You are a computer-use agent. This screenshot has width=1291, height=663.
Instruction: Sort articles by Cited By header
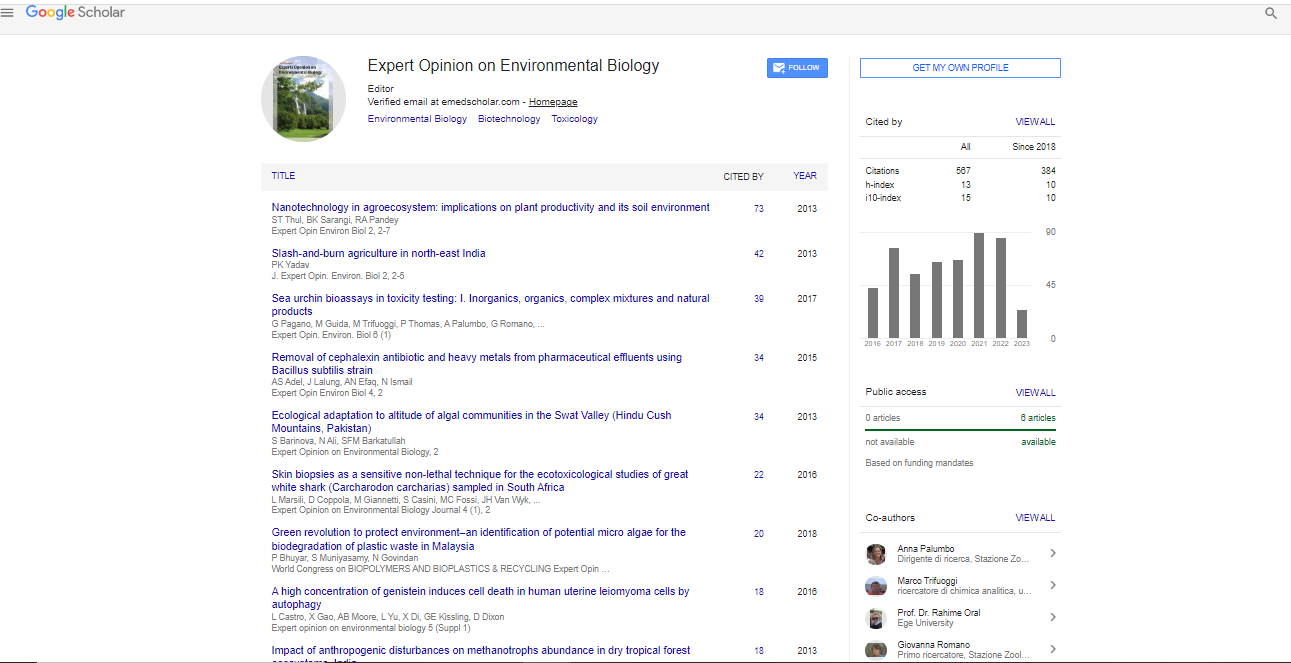pos(743,176)
